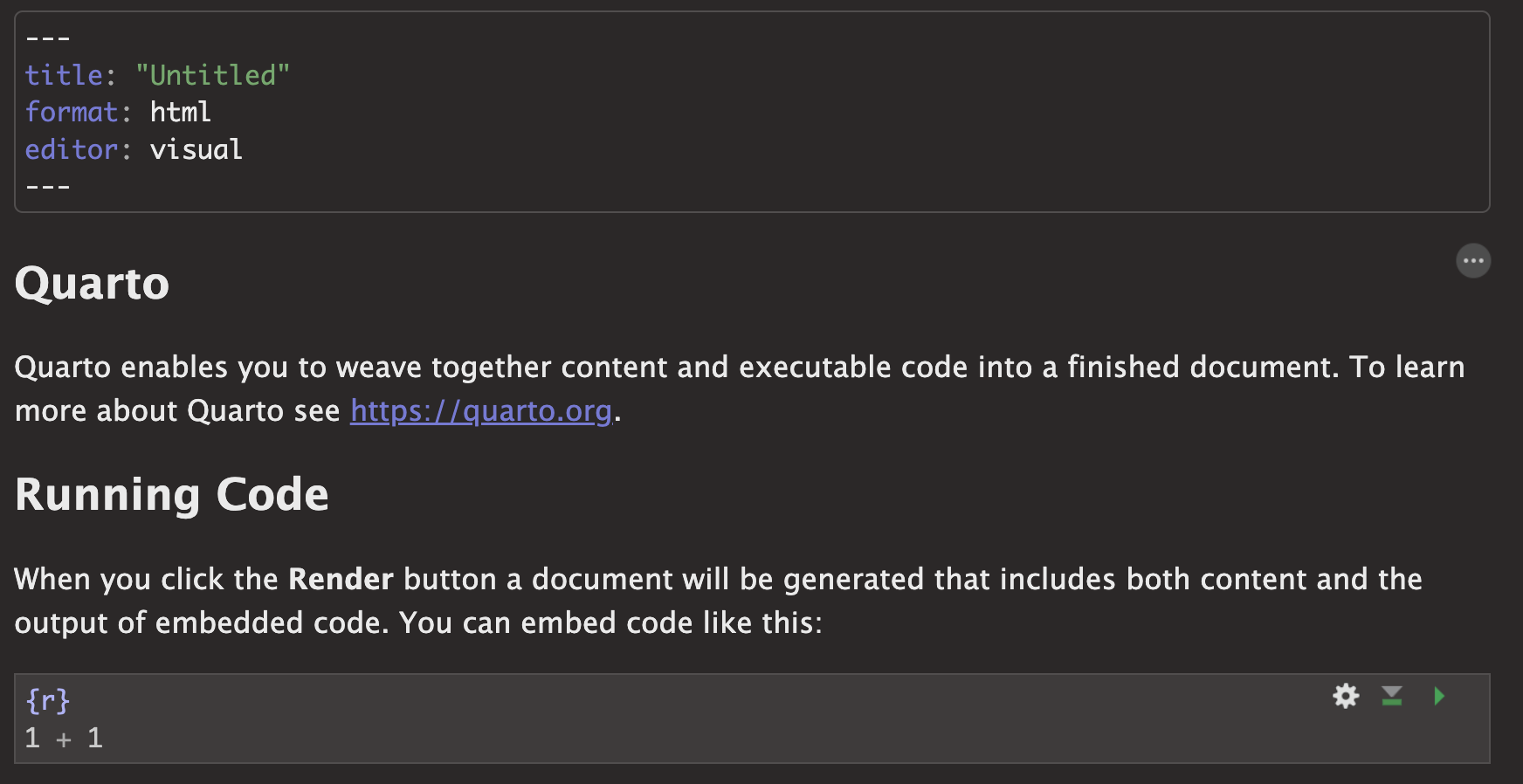The image size is (1523, 784).
Task: Click the {r} chunk header
Action: [x=48, y=700]
